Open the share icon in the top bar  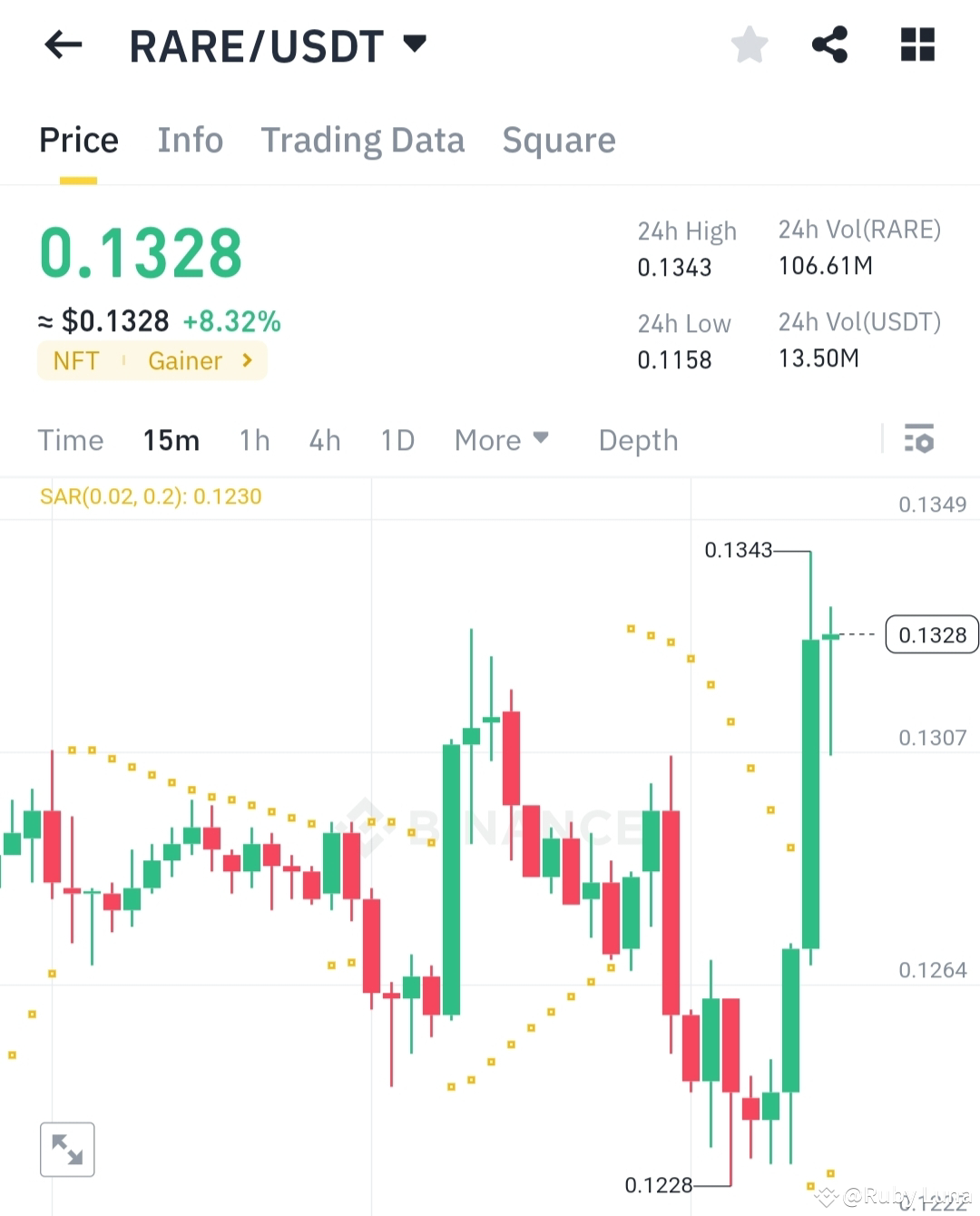[828, 44]
